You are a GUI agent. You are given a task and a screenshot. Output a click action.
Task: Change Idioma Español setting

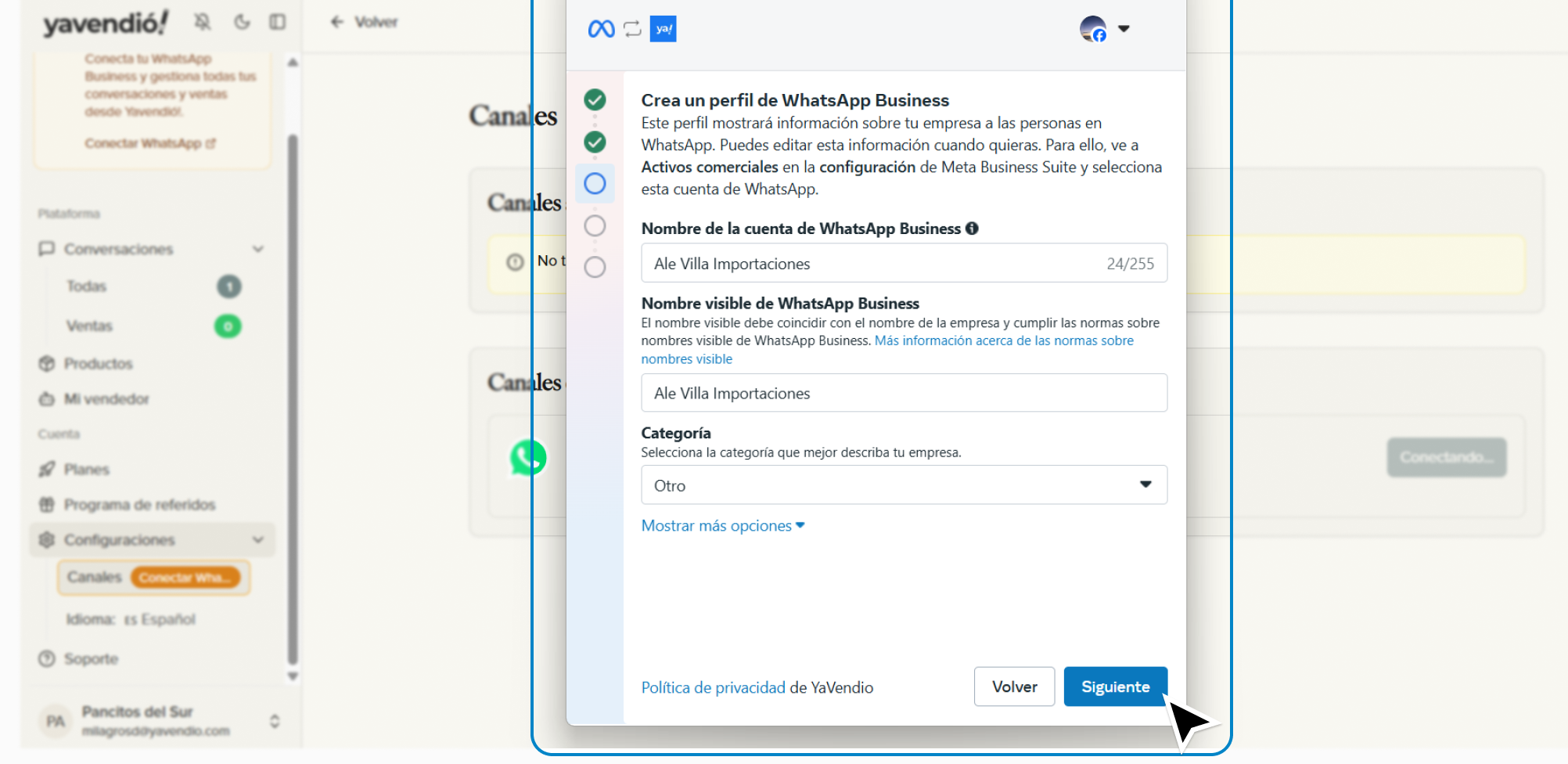(x=131, y=619)
